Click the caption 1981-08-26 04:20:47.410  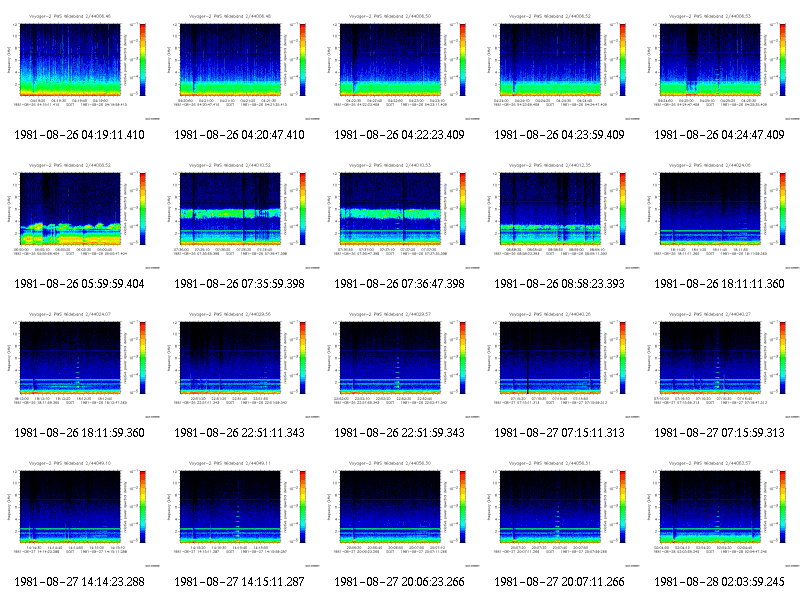point(239,135)
